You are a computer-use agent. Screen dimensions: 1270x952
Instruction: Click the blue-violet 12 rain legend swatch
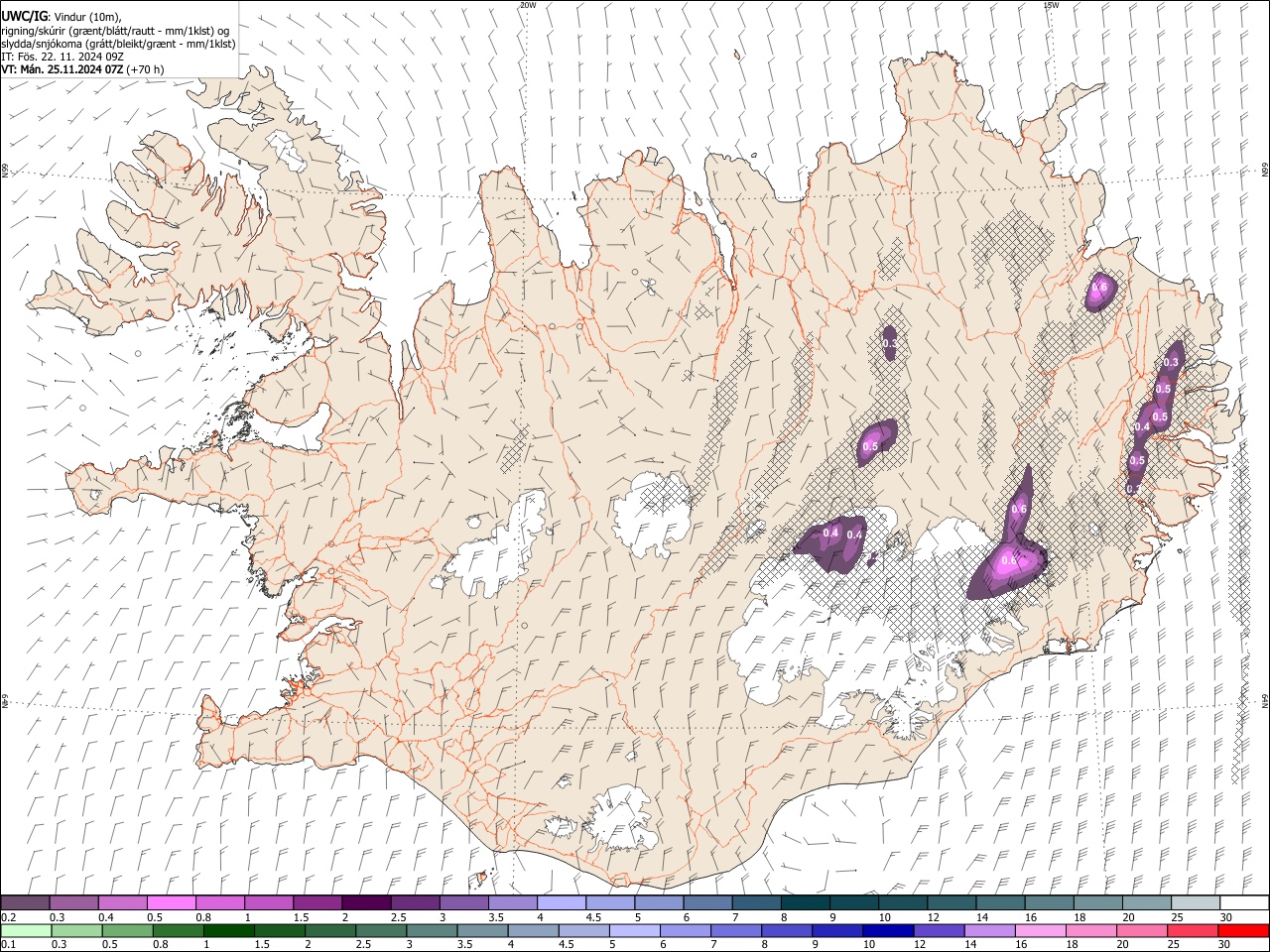click(x=940, y=930)
